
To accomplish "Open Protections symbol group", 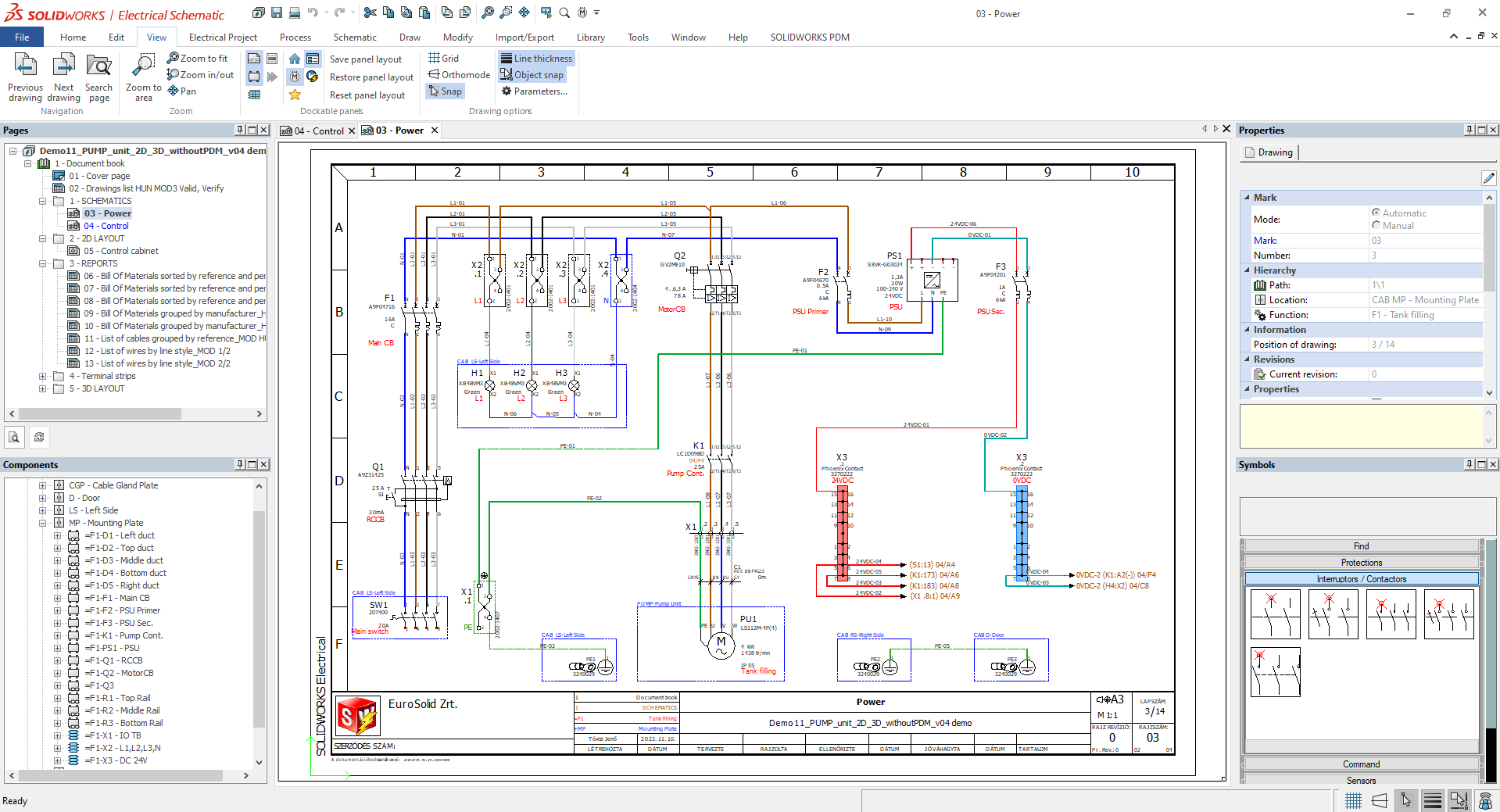I will pyautogui.click(x=1361, y=563).
